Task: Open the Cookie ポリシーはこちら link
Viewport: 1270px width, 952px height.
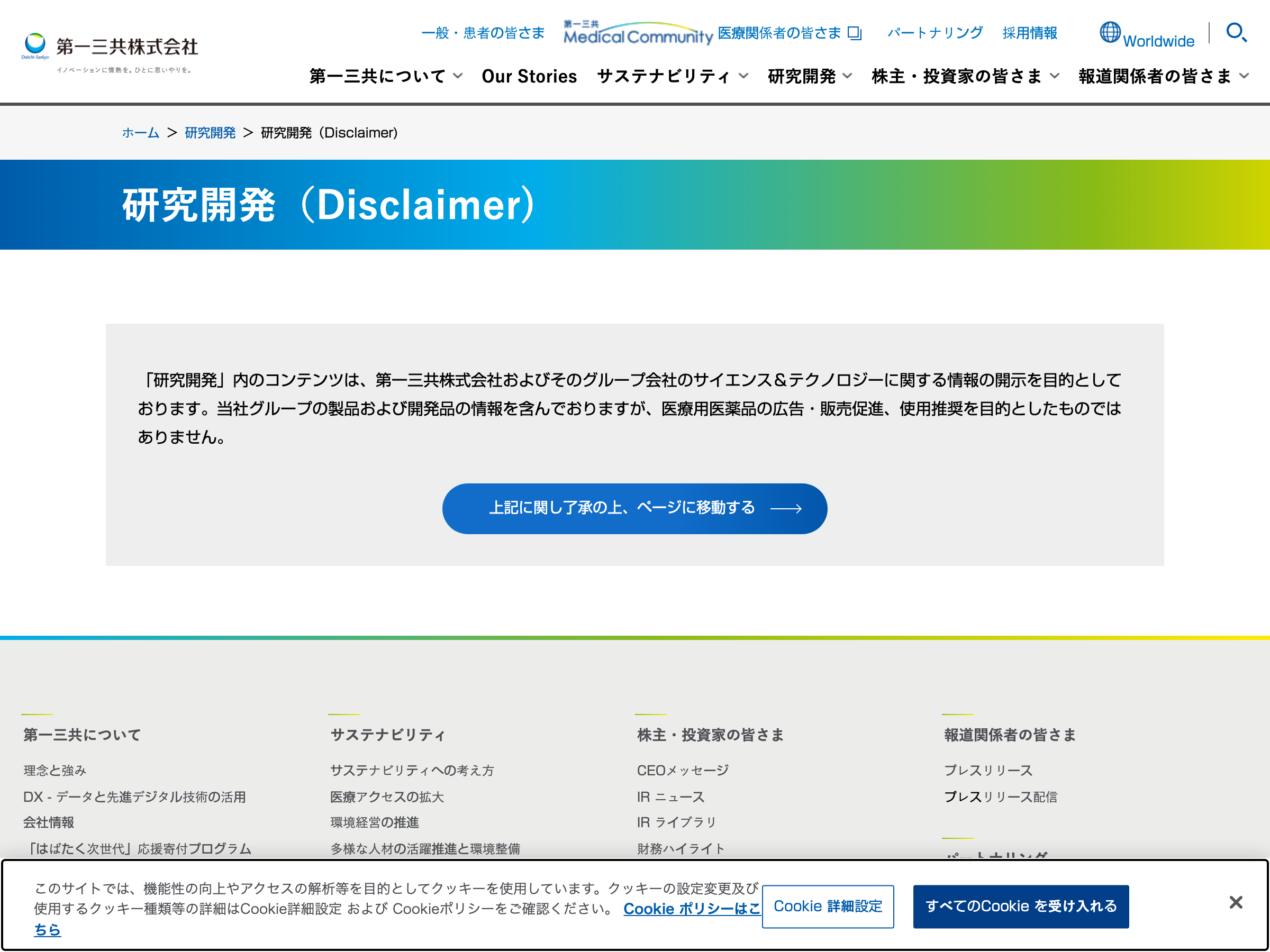Action: click(691, 909)
